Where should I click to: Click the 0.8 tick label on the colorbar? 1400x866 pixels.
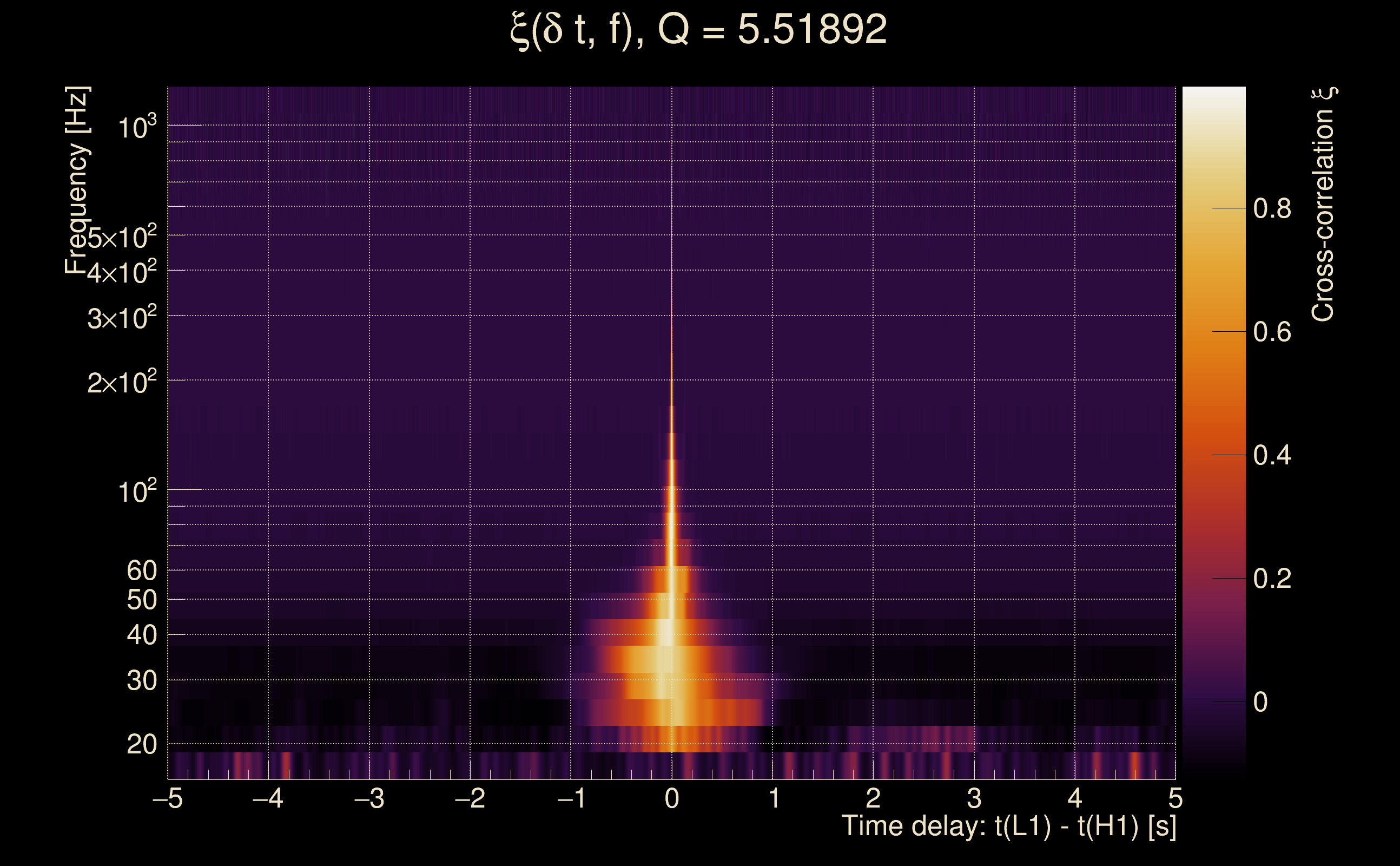1271,208
